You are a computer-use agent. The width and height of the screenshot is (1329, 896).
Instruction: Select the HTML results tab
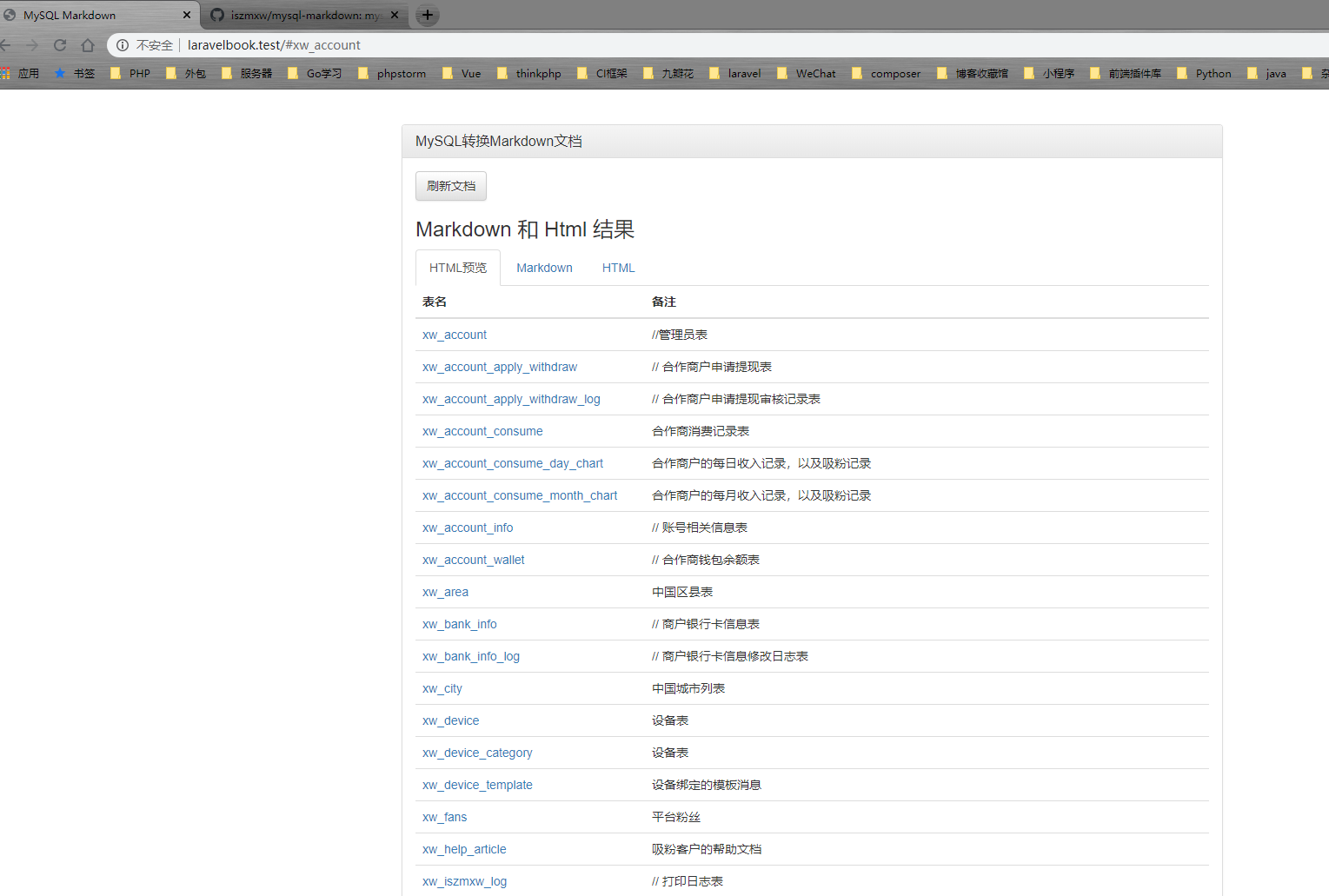tap(618, 268)
